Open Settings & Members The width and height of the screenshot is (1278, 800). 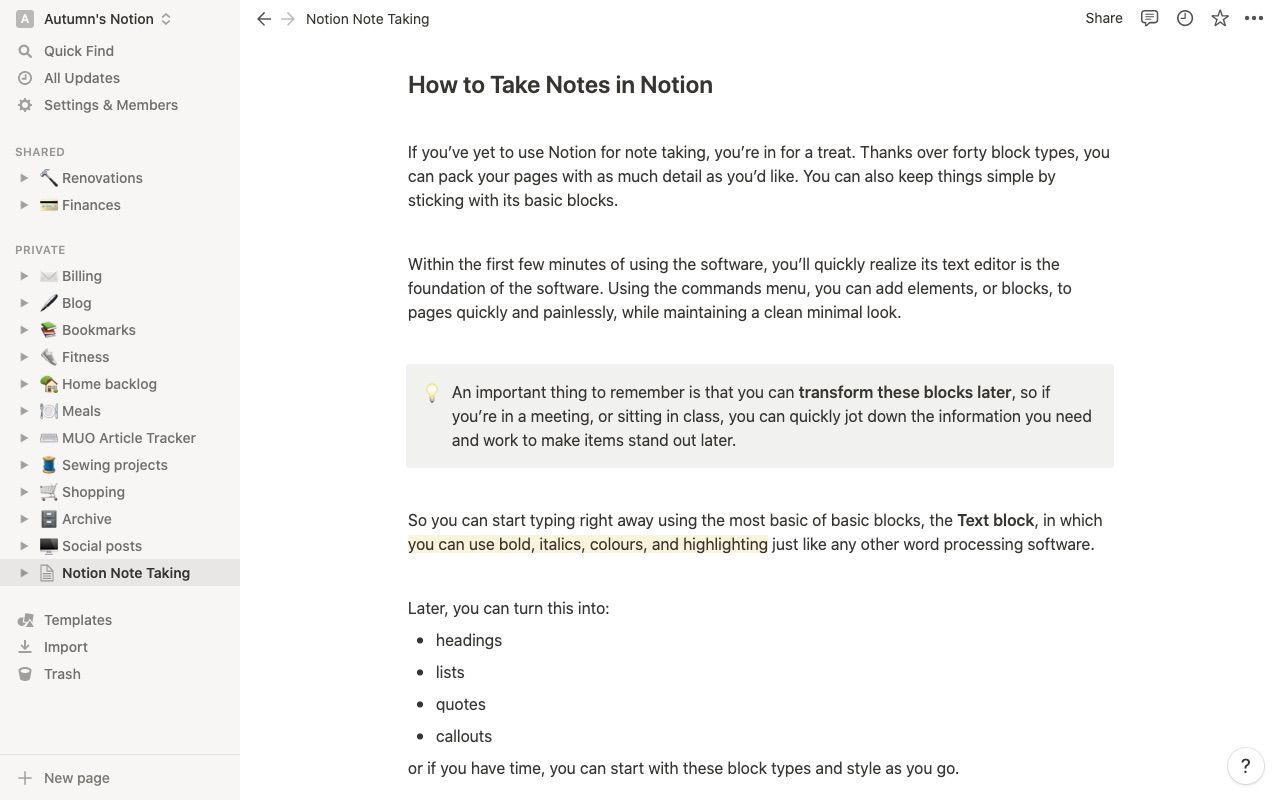click(x=110, y=105)
